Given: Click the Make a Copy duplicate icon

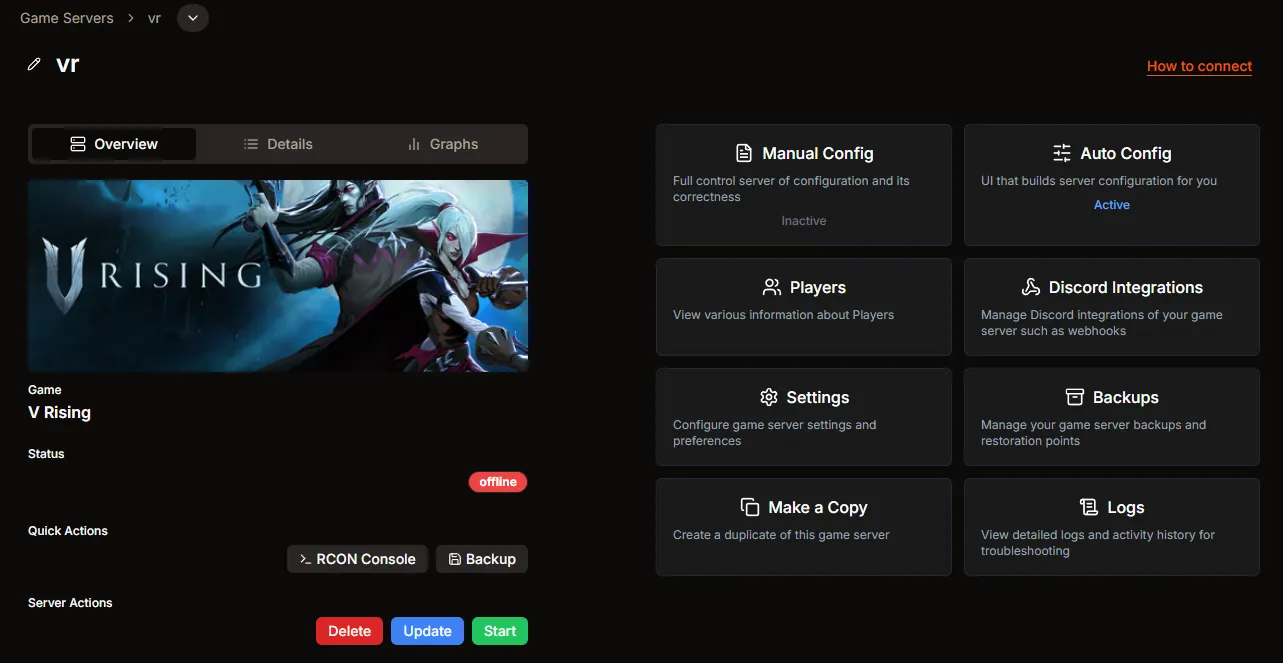Looking at the screenshot, I should (x=749, y=506).
